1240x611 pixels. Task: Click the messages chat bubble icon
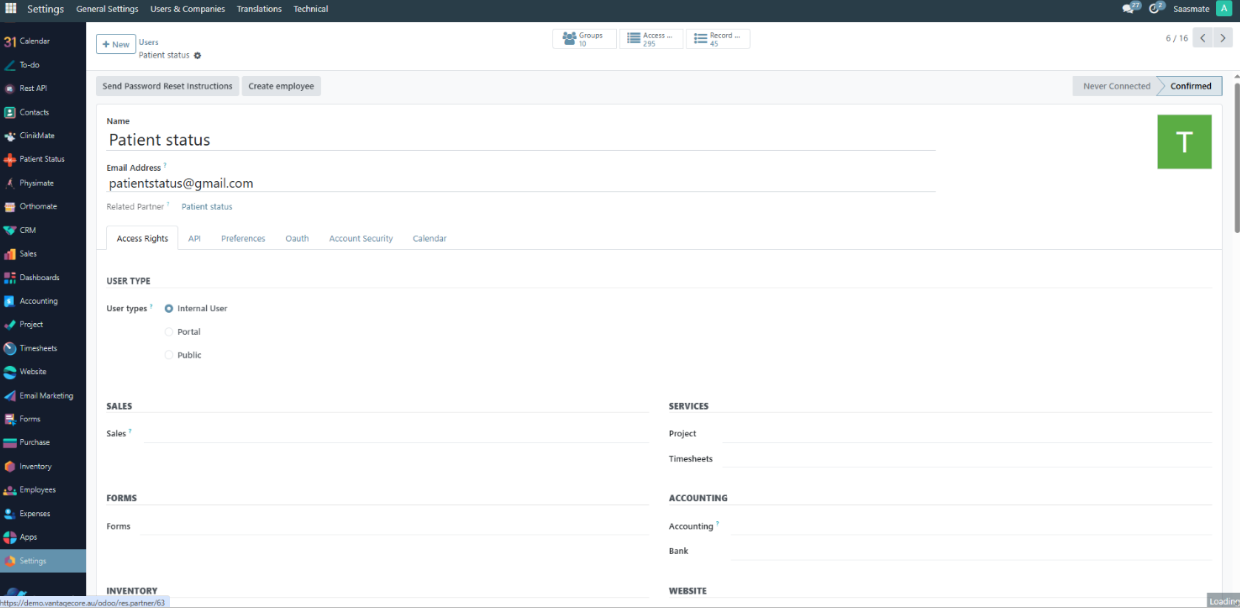[x=1129, y=9]
